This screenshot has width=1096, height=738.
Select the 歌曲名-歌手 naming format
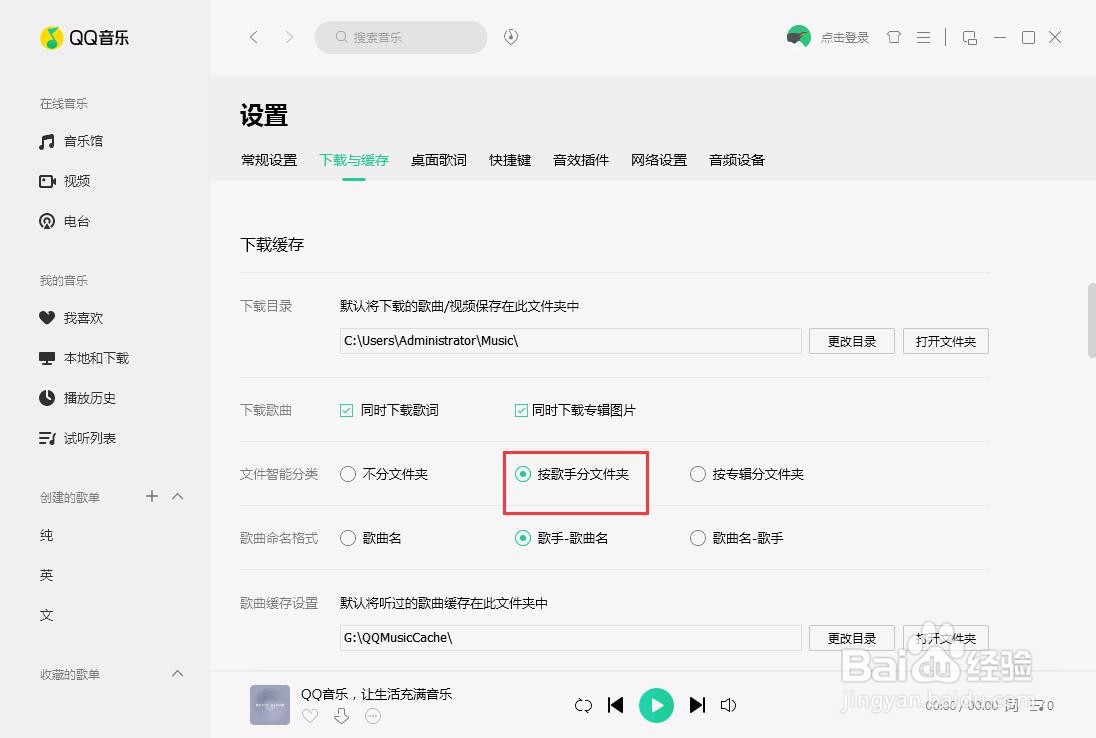697,538
